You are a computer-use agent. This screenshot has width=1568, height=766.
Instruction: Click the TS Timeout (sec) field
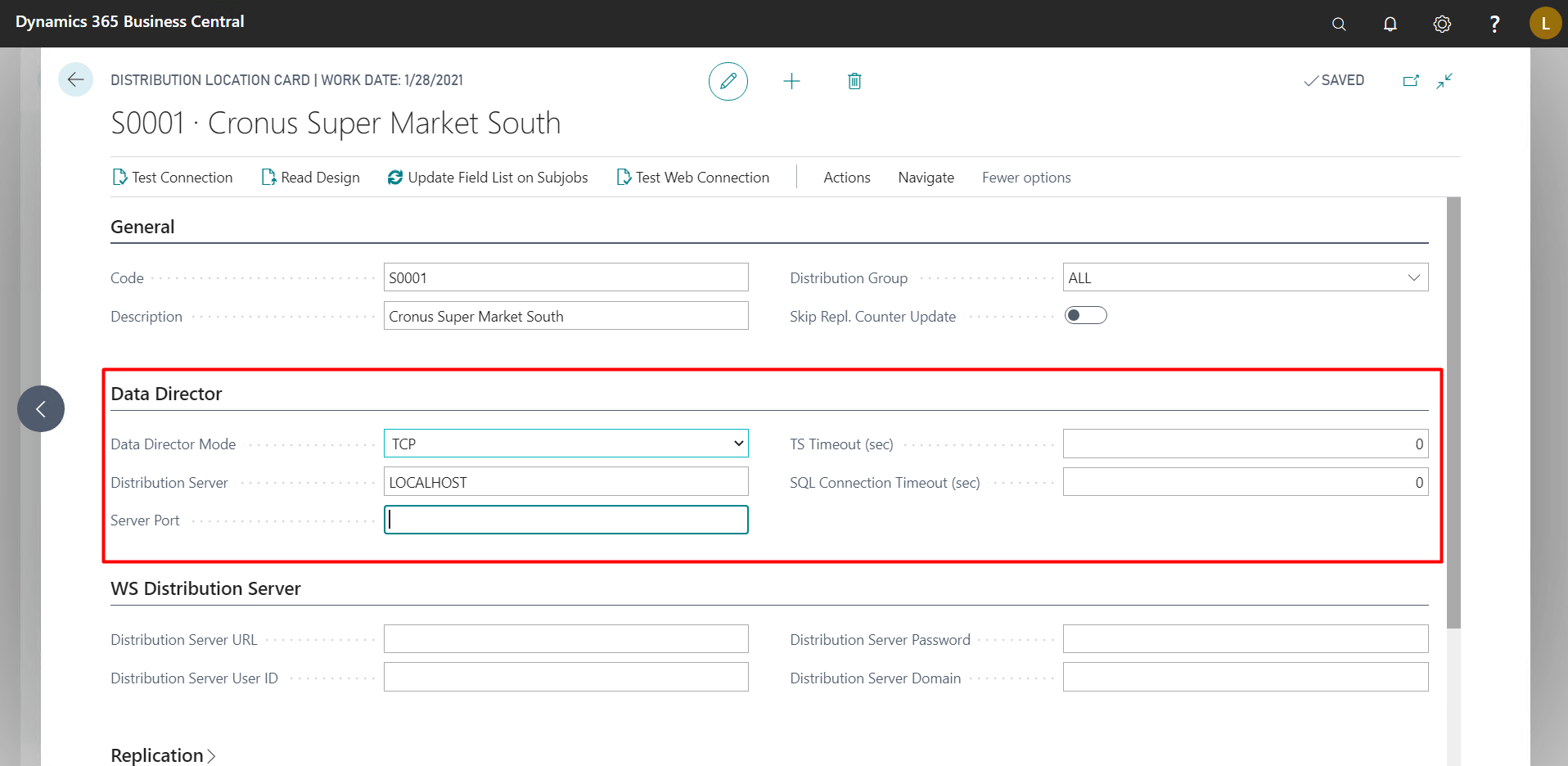[1246, 444]
